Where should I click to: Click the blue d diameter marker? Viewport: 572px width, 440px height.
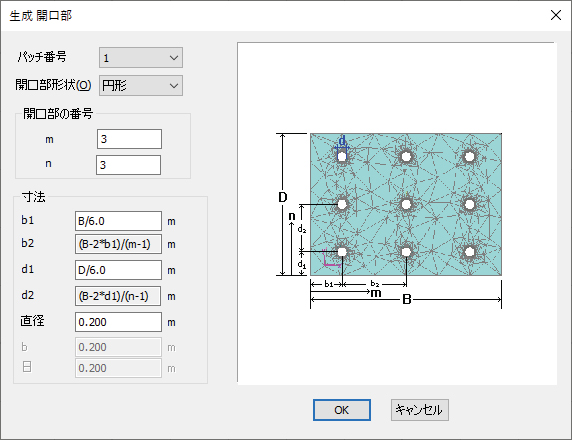pos(342,142)
